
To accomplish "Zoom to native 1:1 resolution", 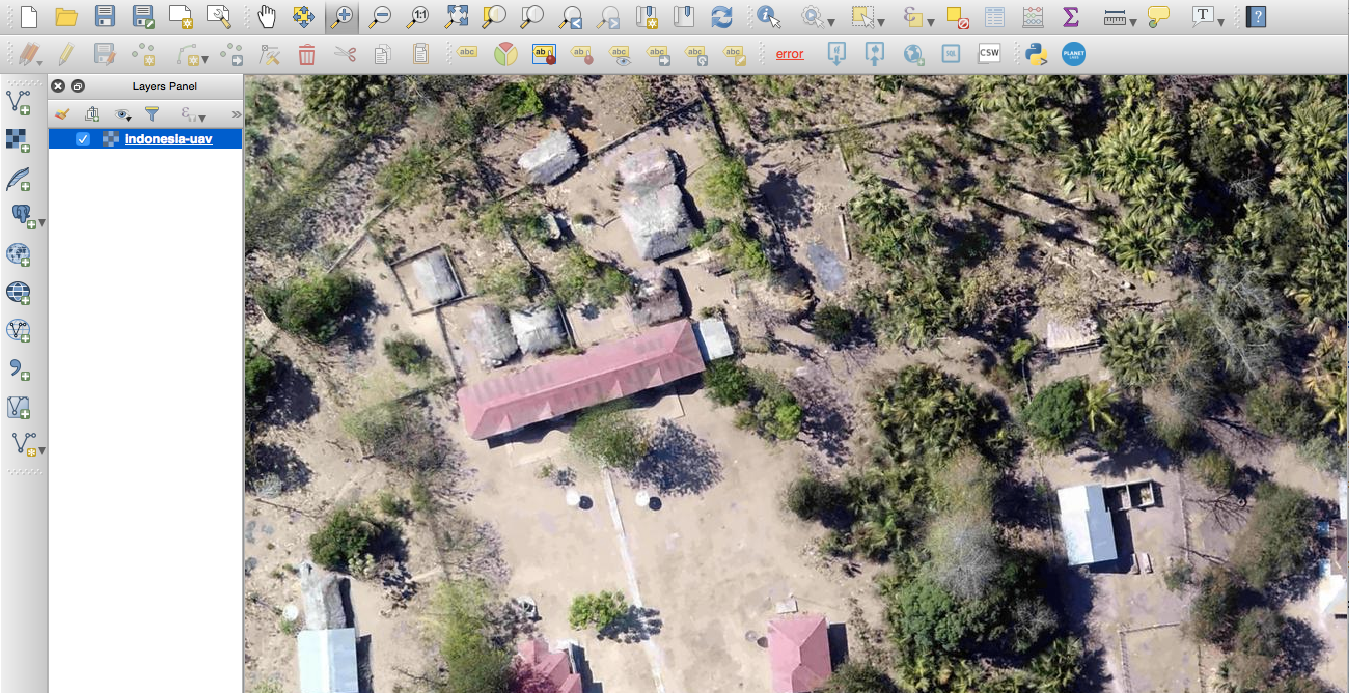I will (418, 17).
